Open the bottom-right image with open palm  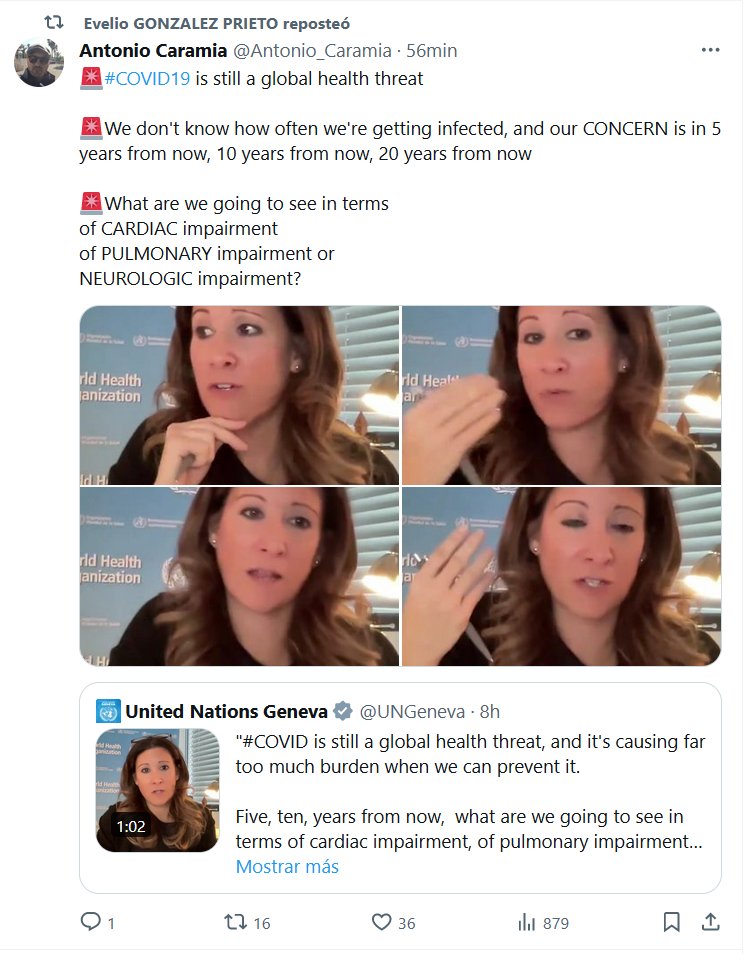pyautogui.click(x=562, y=576)
